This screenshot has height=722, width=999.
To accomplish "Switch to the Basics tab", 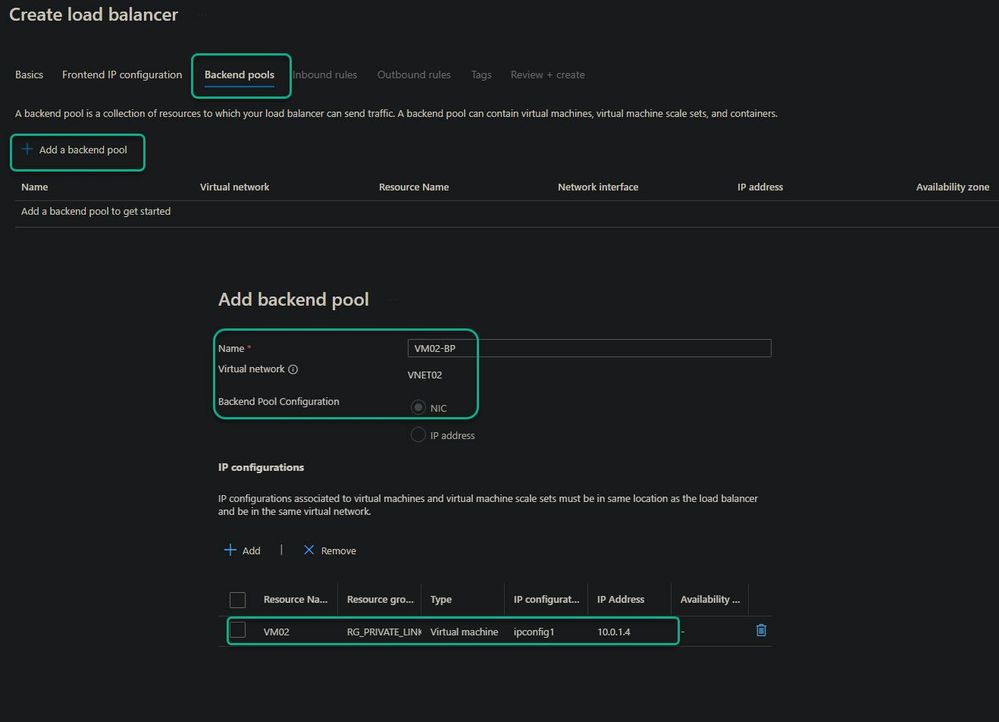I will tap(29, 75).
